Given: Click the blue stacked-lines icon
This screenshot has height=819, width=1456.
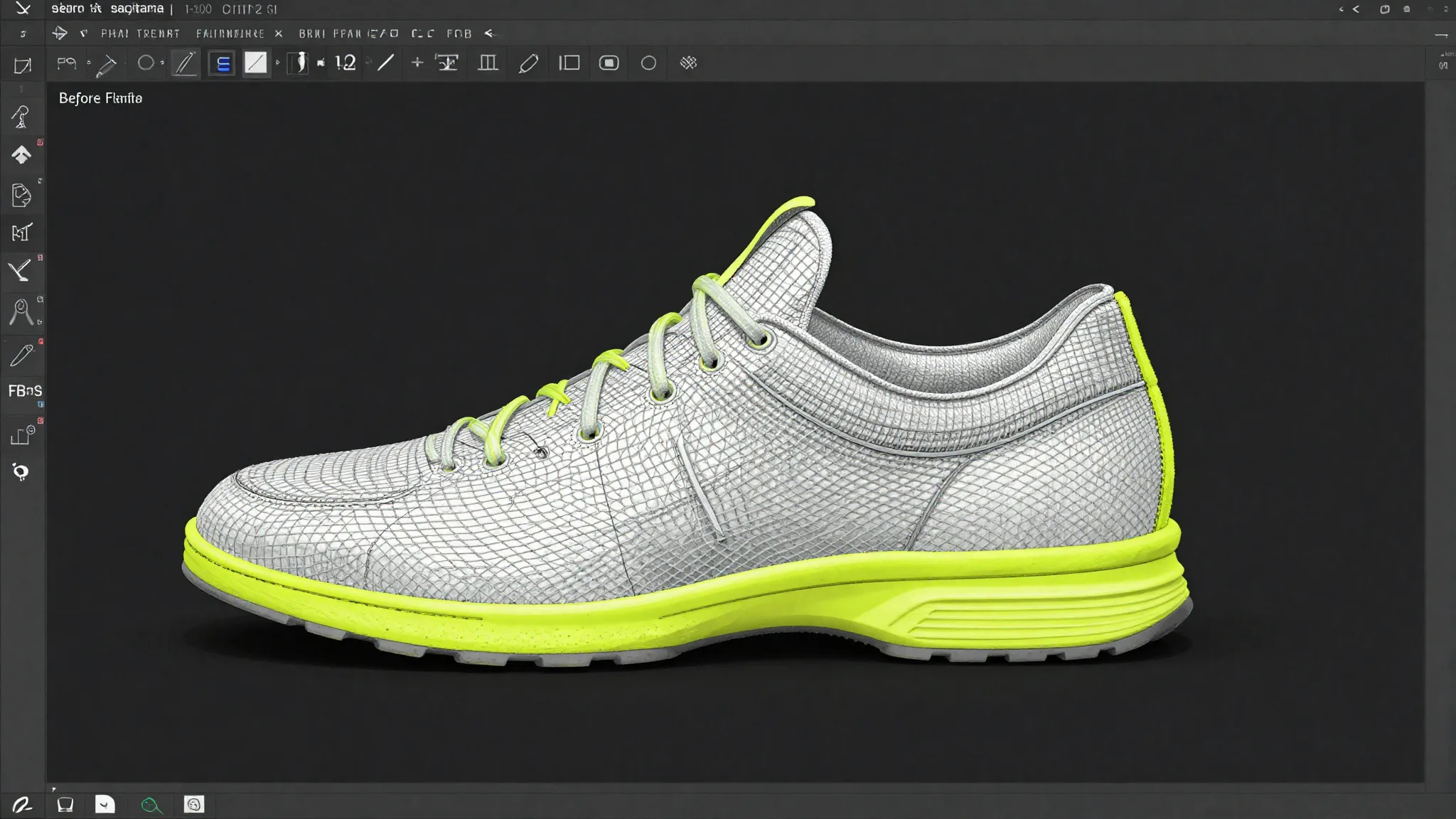Looking at the screenshot, I should (223, 64).
